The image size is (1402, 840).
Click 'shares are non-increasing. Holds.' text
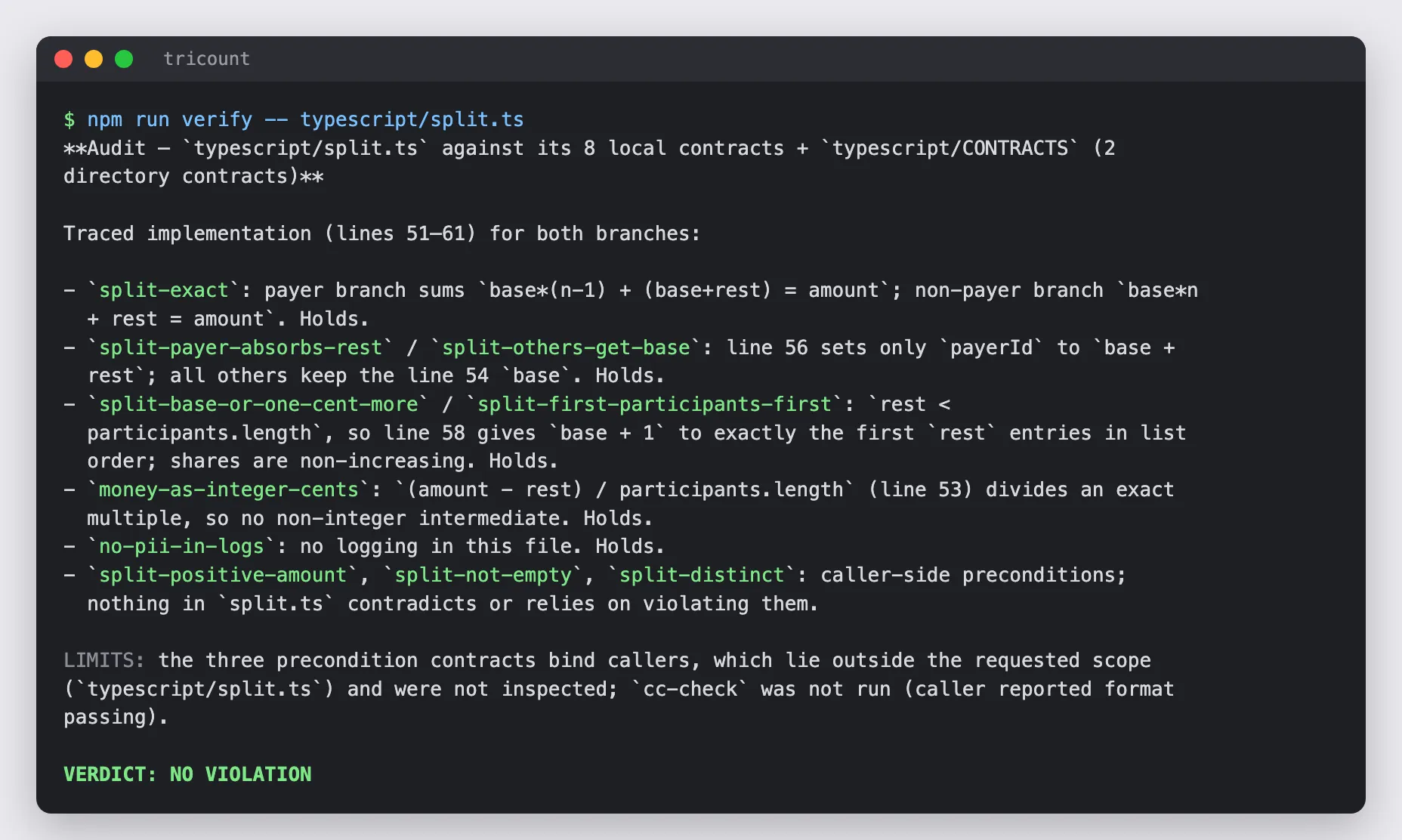pyautogui.click(x=364, y=461)
